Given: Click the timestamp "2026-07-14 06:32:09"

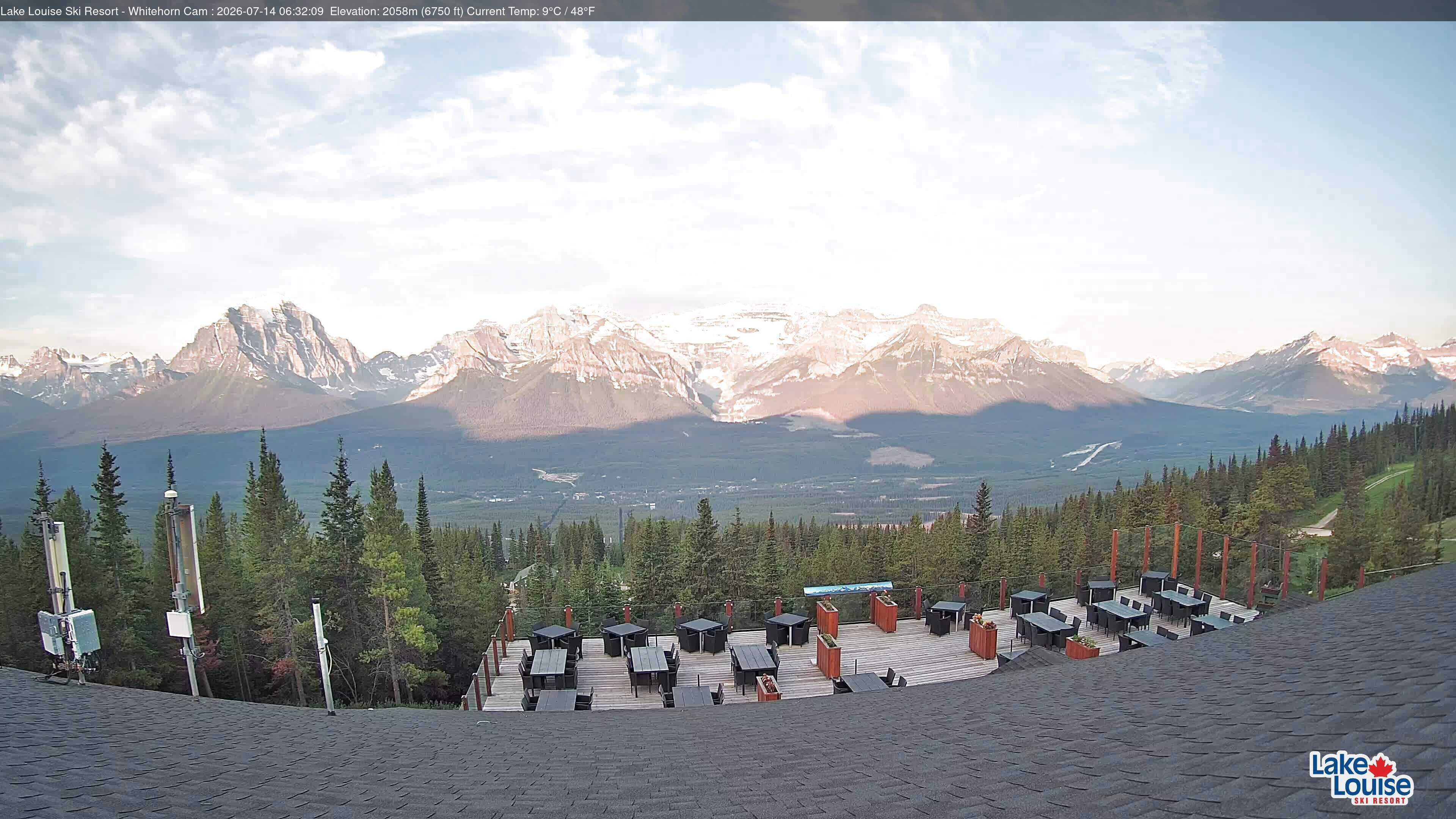Looking at the screenshot, I should [270, 11].
